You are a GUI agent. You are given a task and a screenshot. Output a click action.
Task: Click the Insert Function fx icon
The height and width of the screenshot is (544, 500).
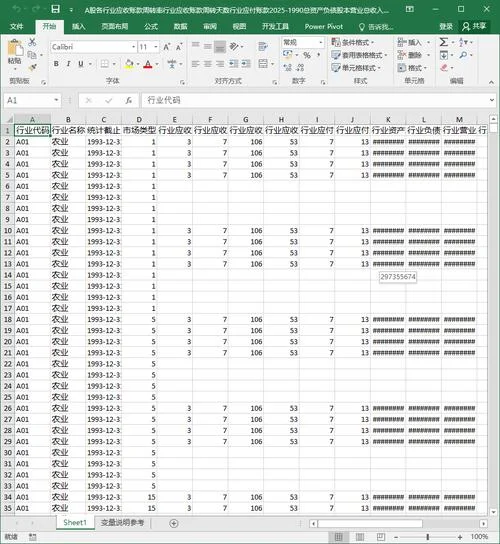tap(128, 101)
